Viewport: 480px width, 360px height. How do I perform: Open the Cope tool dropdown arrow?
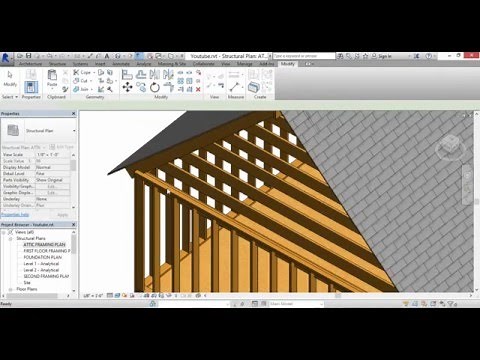click(x=94, y=72)
